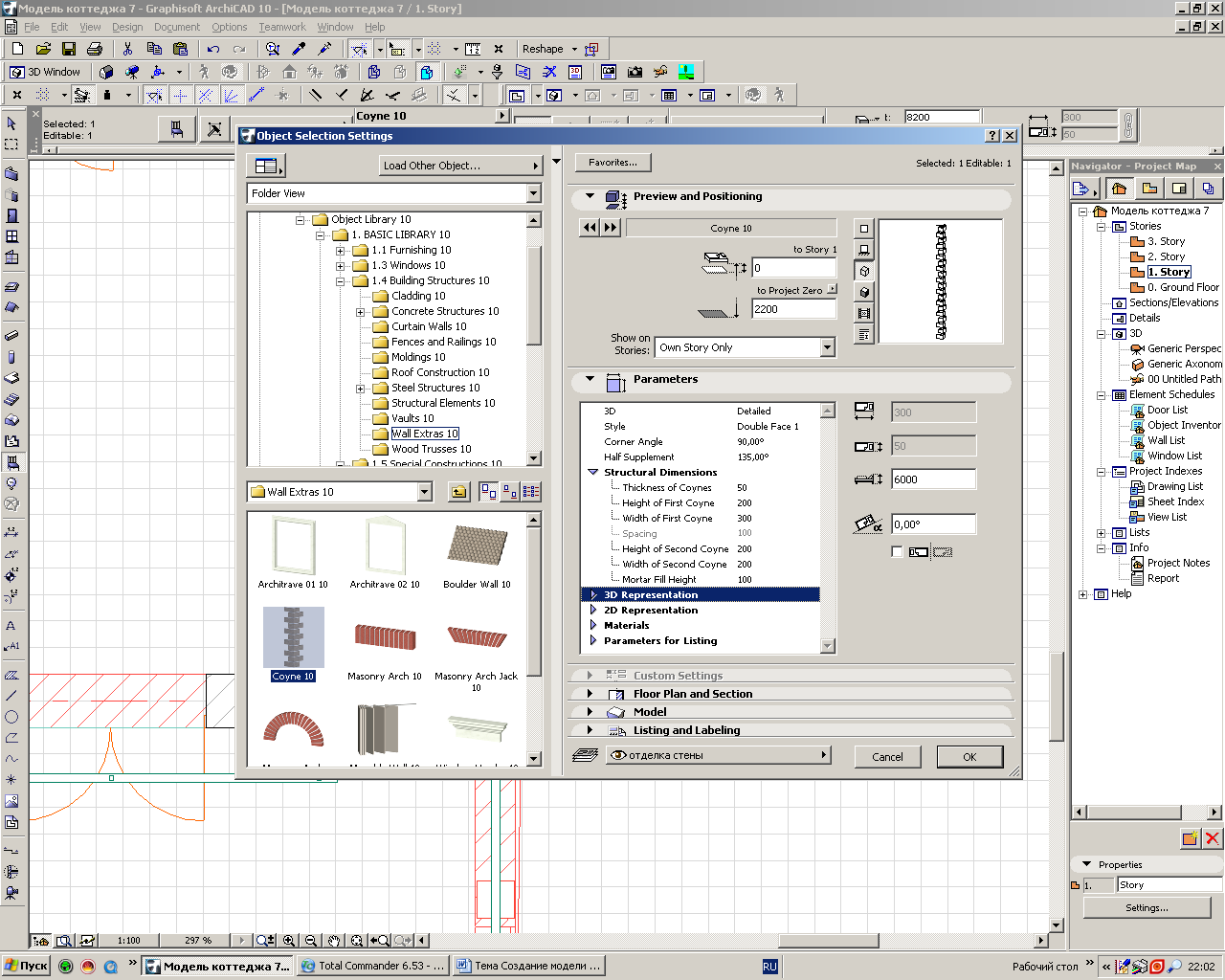Open the Teamwork menu
The width and height of the screenshot is (1225, 980).
click(x=282, y=27)
